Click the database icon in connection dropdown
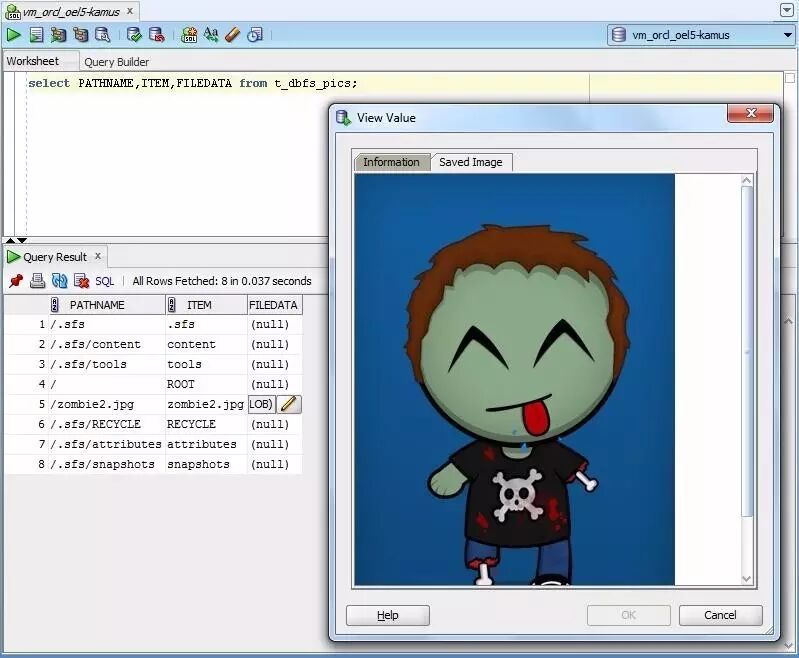 click(x=619, y=35)
